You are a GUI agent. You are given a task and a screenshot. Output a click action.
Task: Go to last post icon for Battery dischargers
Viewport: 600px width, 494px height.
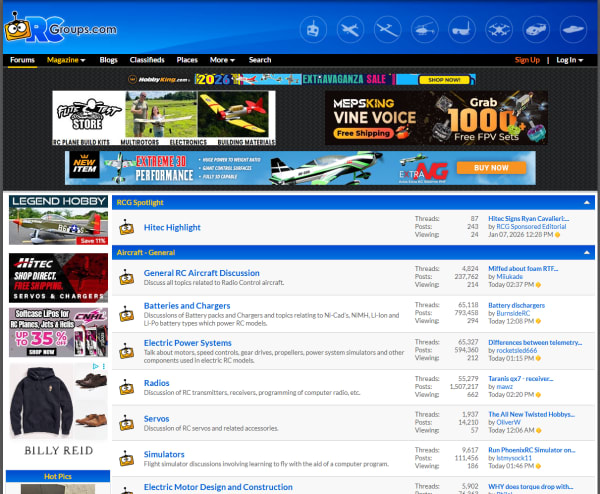tap(538, 321)
